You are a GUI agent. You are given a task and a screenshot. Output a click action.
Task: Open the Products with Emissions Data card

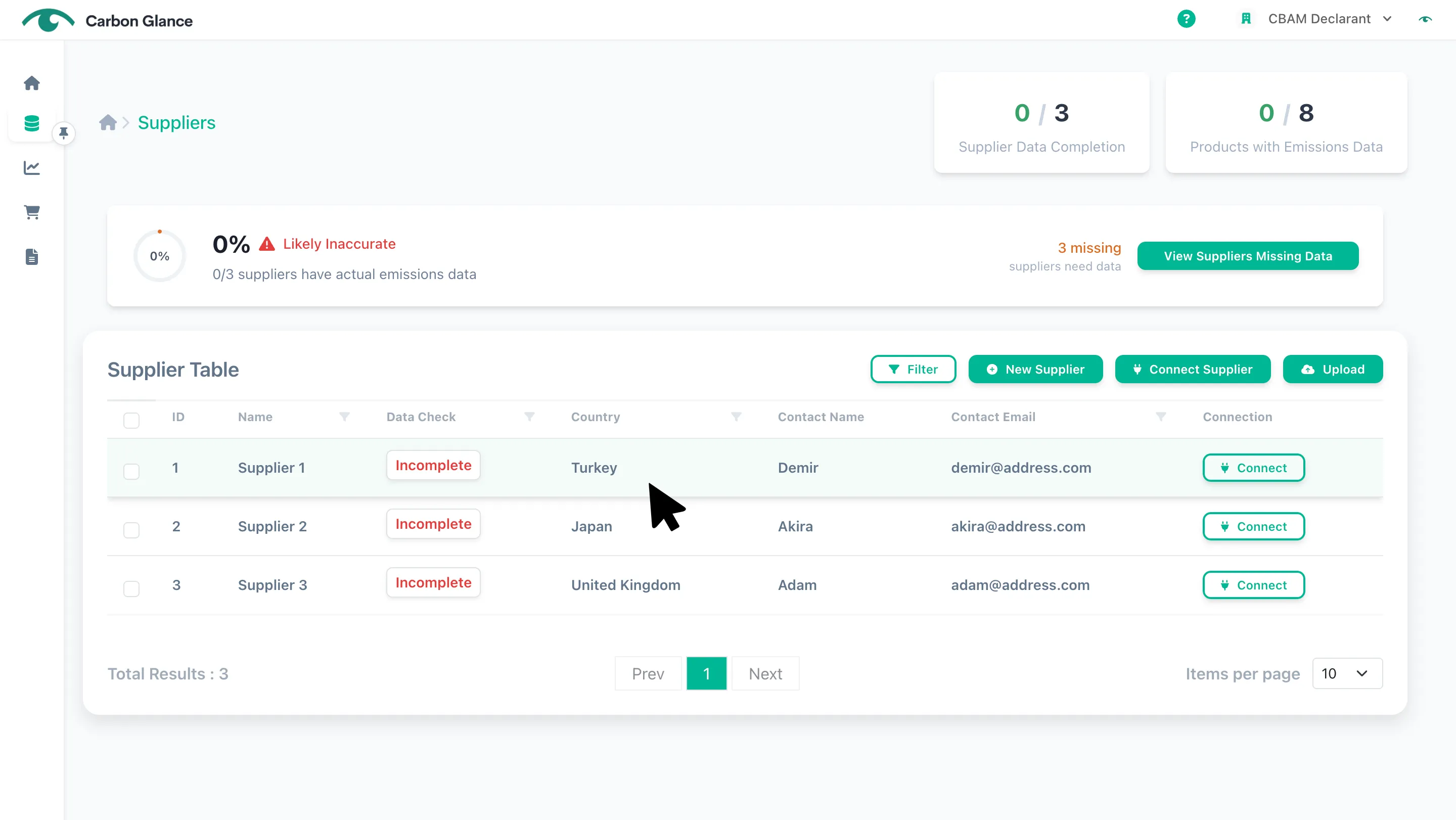click(x=1287, y=123)
